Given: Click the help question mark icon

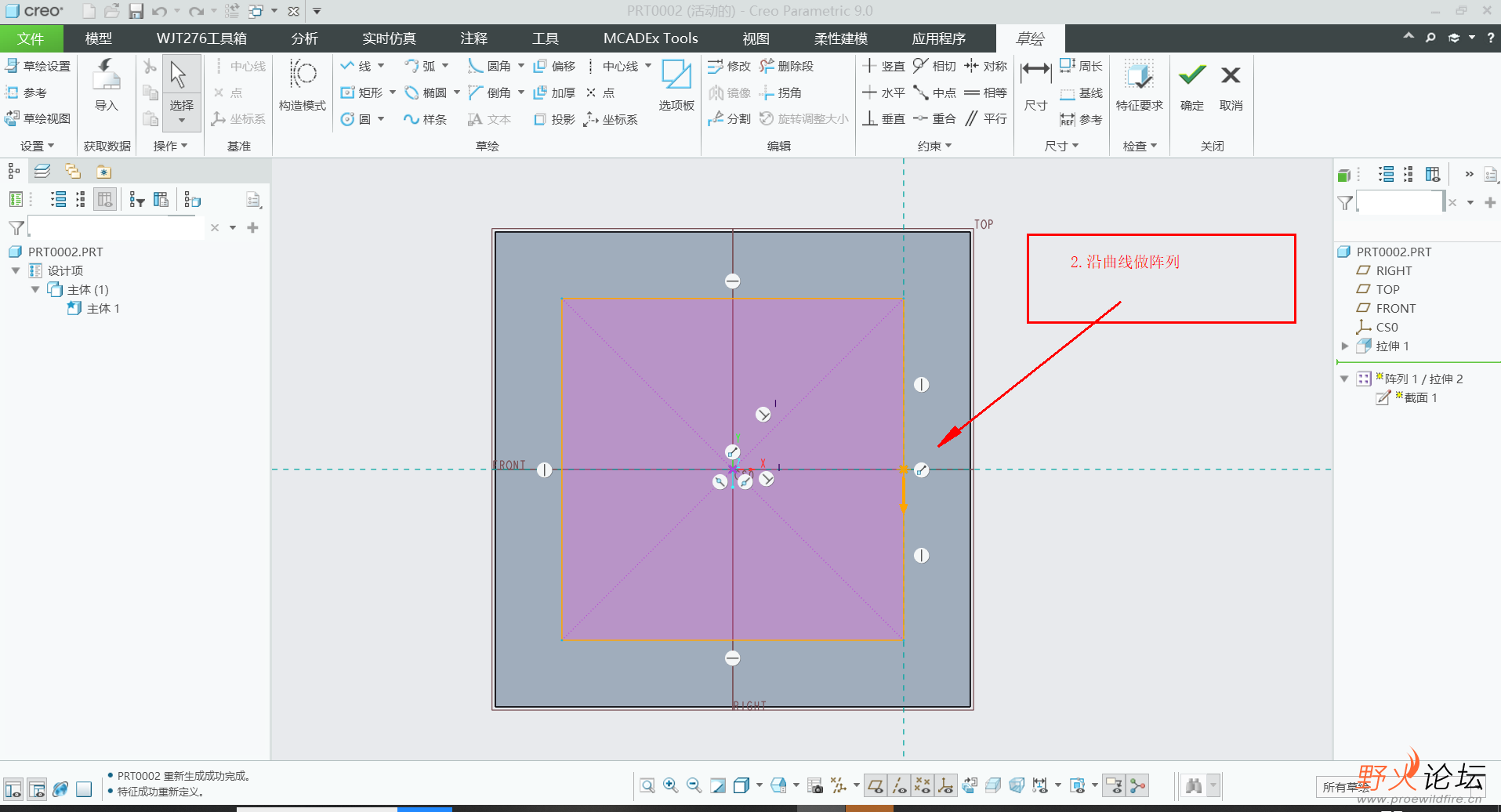Looking at the screenshot, I should [x=1490, y=37].
